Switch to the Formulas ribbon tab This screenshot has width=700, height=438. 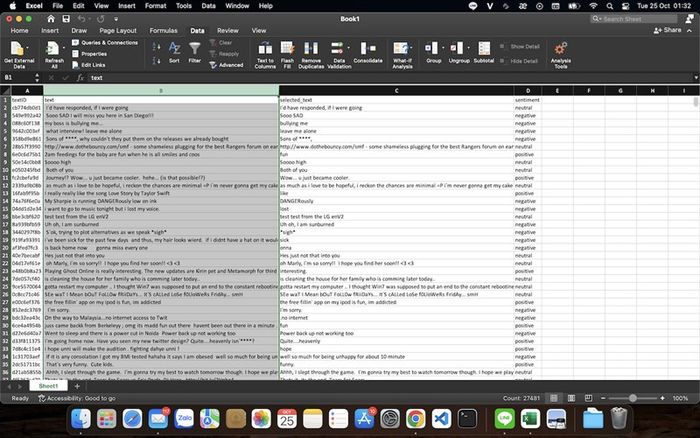coord(163,31)
